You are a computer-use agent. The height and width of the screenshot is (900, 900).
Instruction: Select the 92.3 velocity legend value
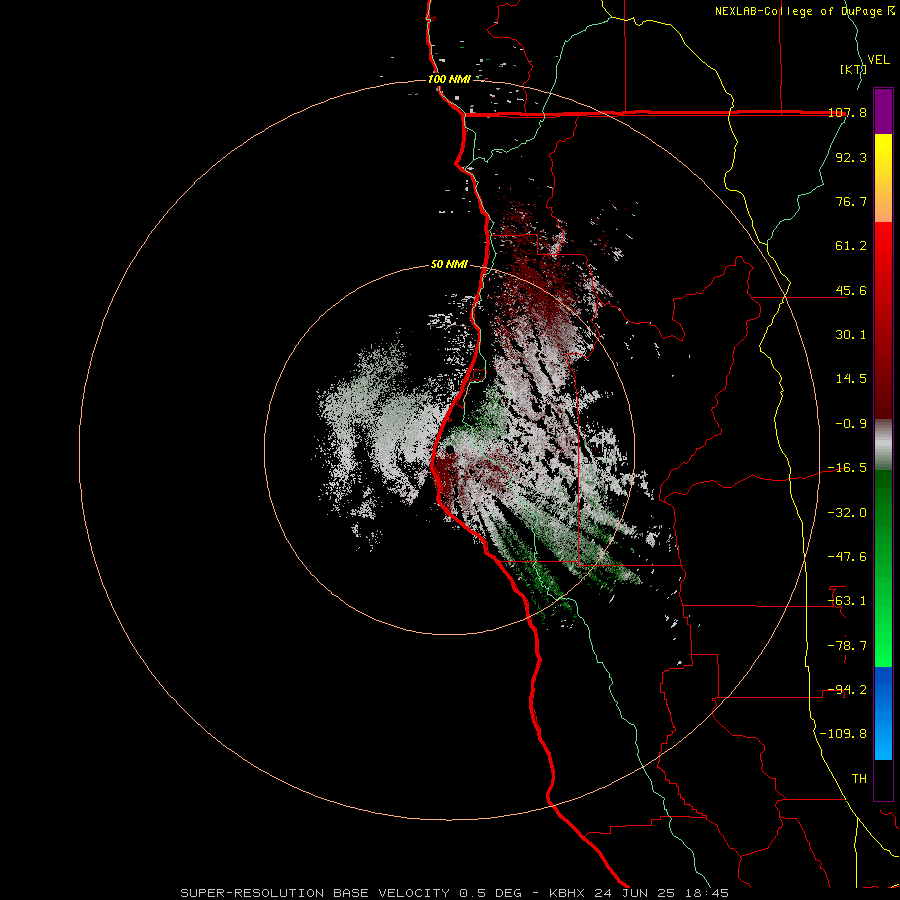pos(851,157)
